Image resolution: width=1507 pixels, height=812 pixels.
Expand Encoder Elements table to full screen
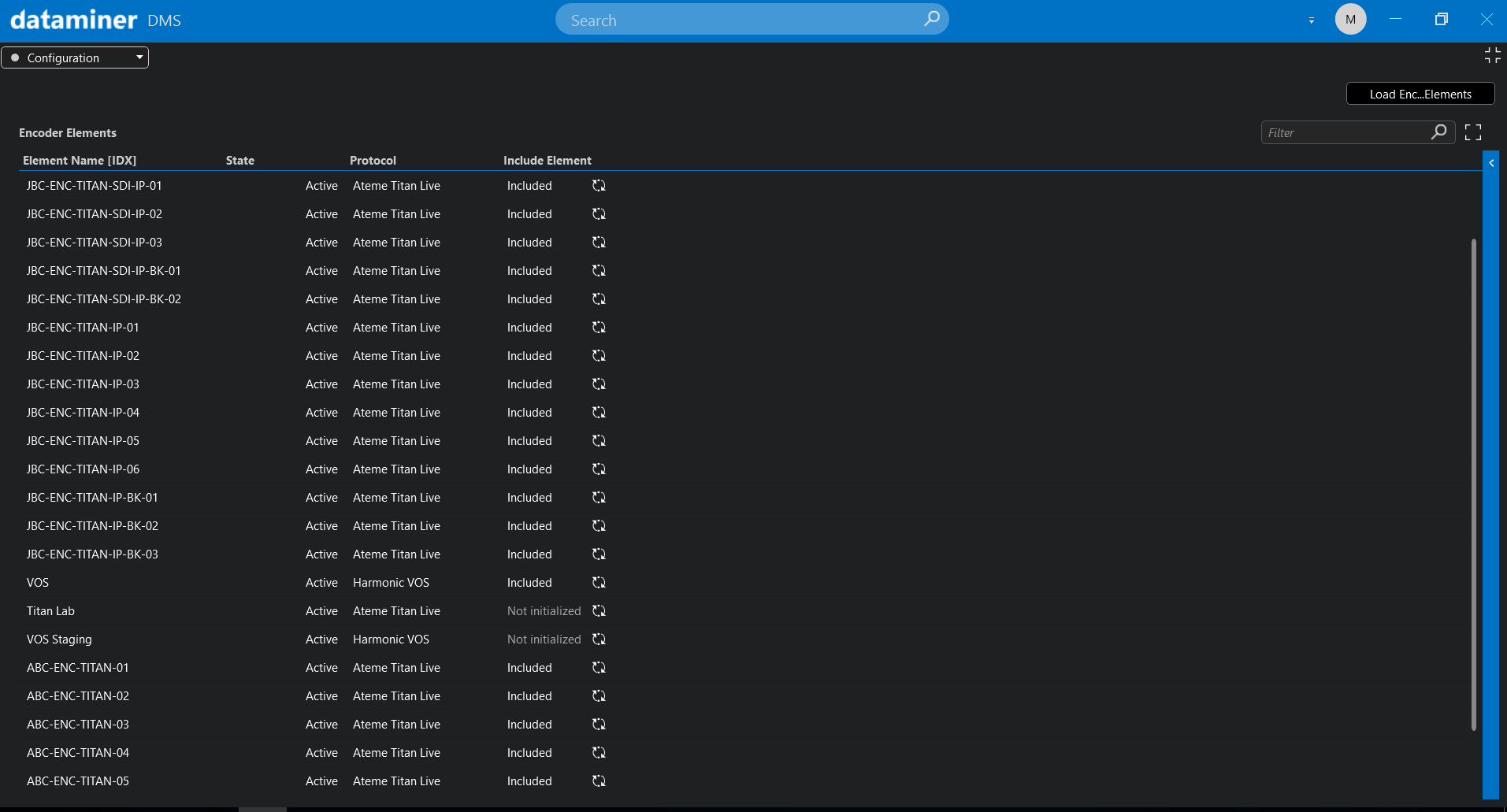click(x=1473, y=132)
